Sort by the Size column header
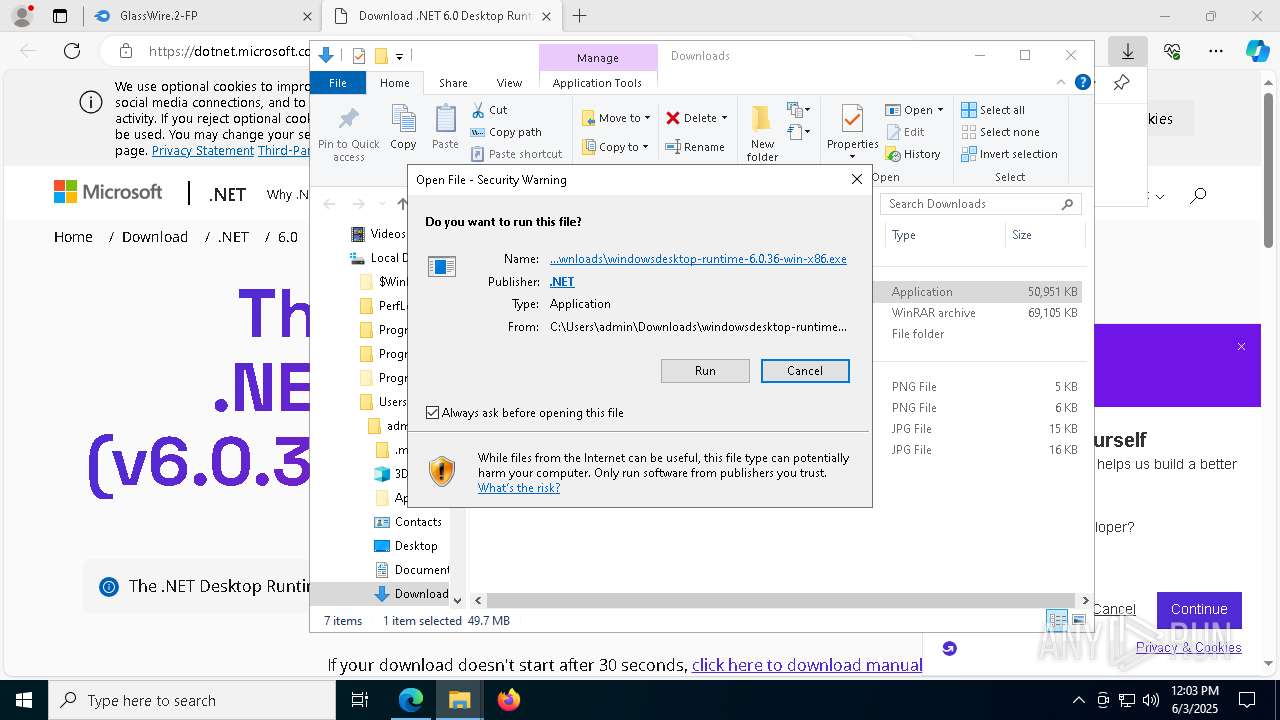Screen dimensions: 1280x720 (x=1044, y=235)
